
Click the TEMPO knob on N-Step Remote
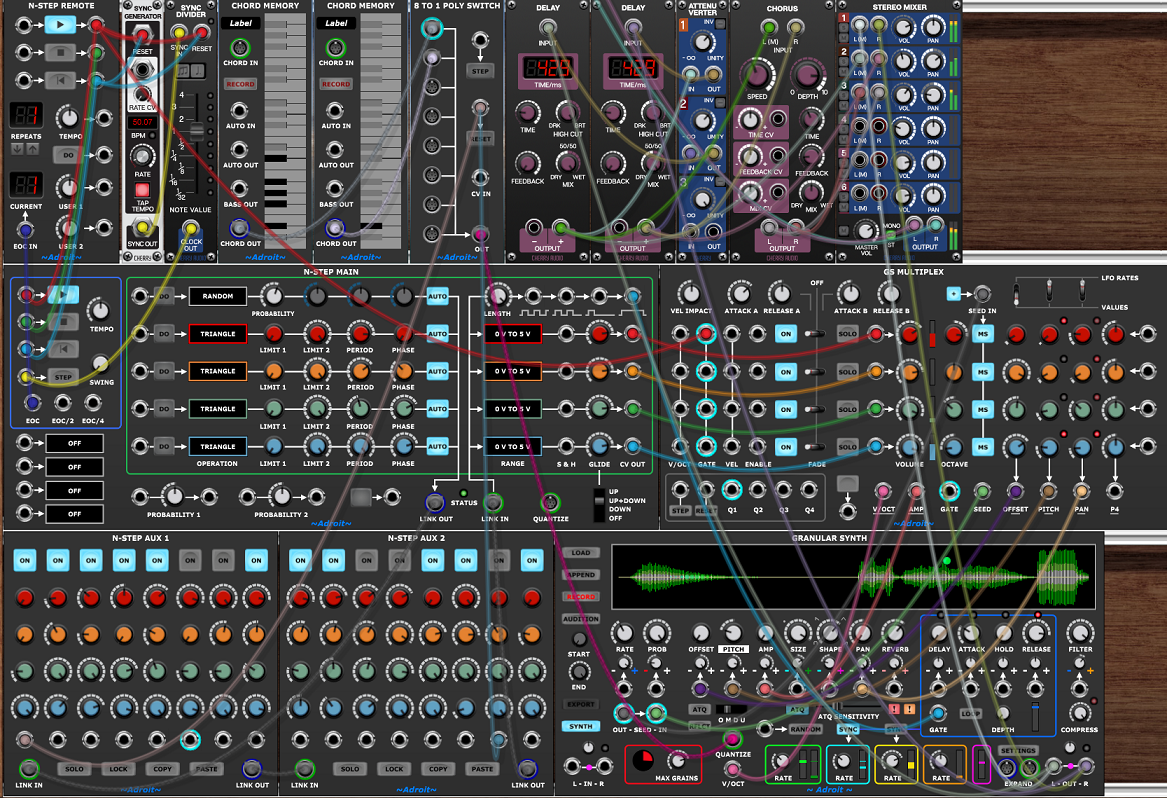(x=68, y=118)
